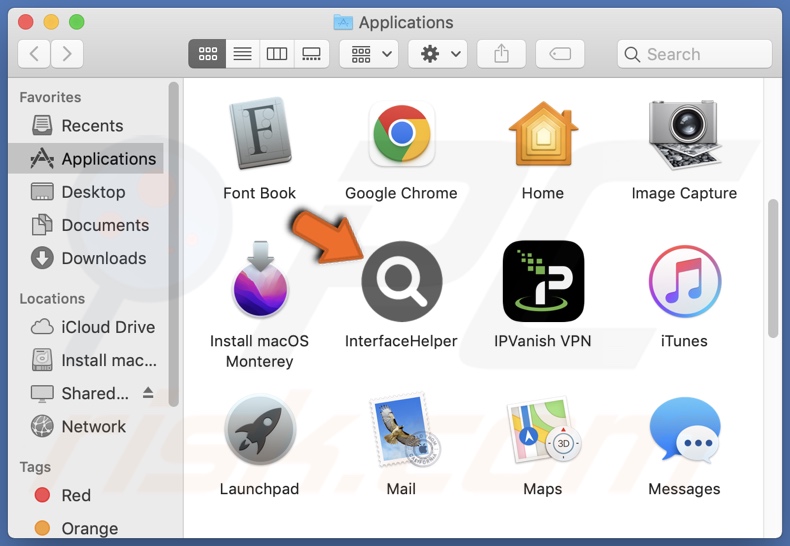Viewport: 790px width, 546px height.
Task: Filter by the Red tag
Action: [86, 495]
